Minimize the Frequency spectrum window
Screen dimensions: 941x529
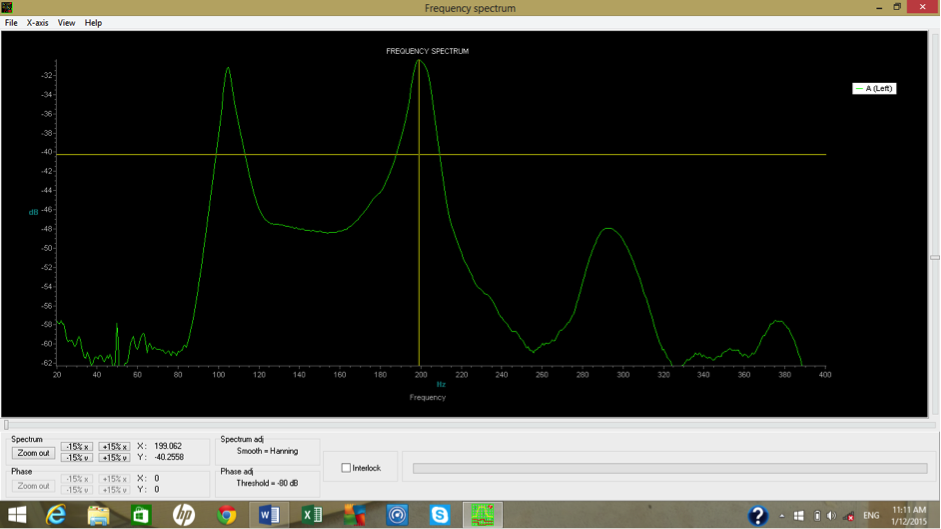tap(879, 7)
